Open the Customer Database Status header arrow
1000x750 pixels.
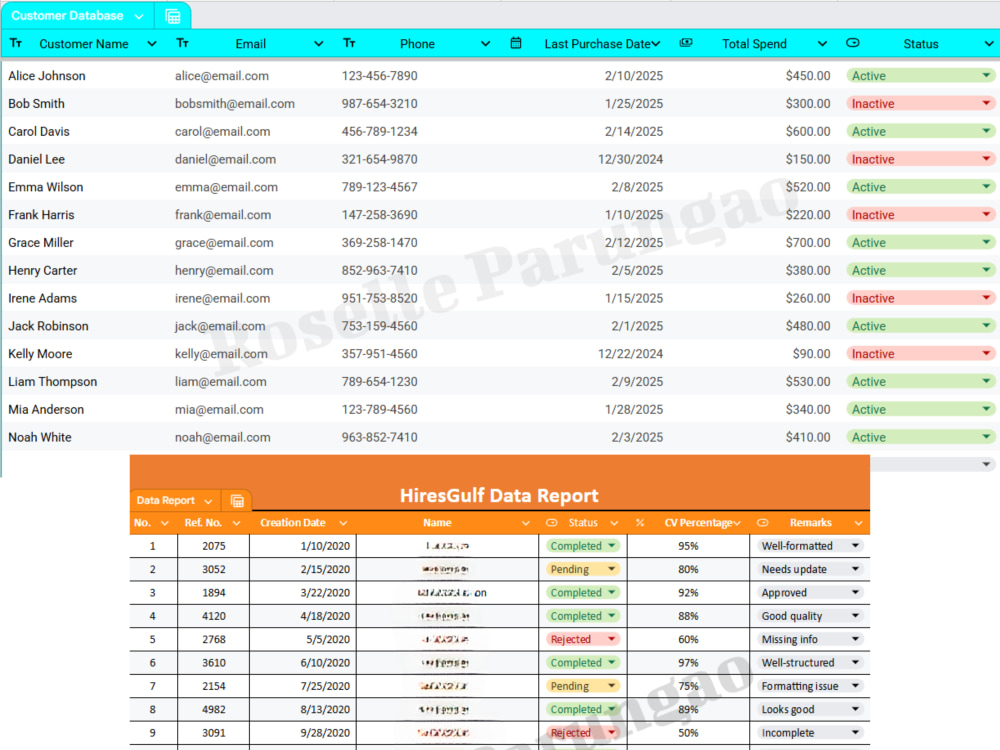(x=989, y=44)
